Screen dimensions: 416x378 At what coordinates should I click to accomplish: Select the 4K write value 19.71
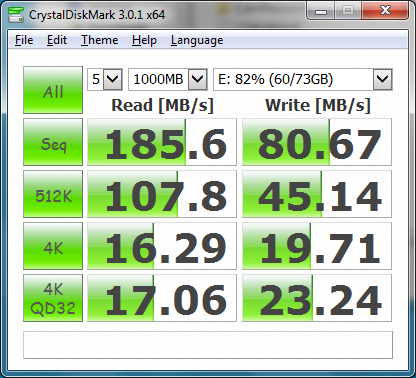317,246
